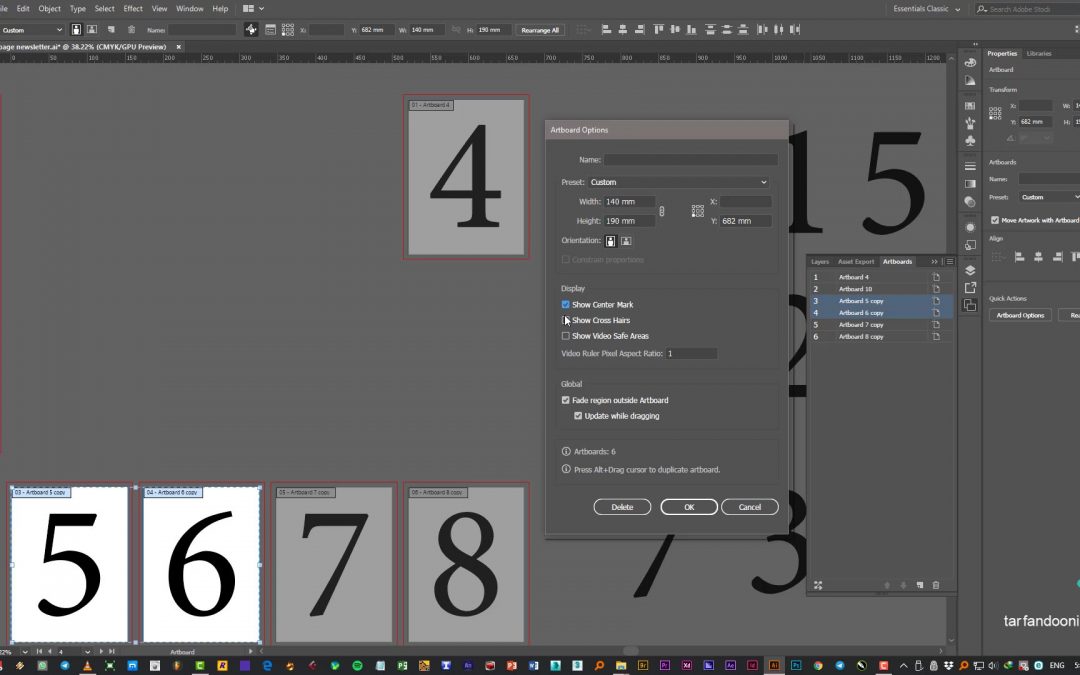Image resolution: width=1080 pixels, height=675 pixels.
Task: Open the Swatches panel icon in dock
Action: click(x=970, y=106)
